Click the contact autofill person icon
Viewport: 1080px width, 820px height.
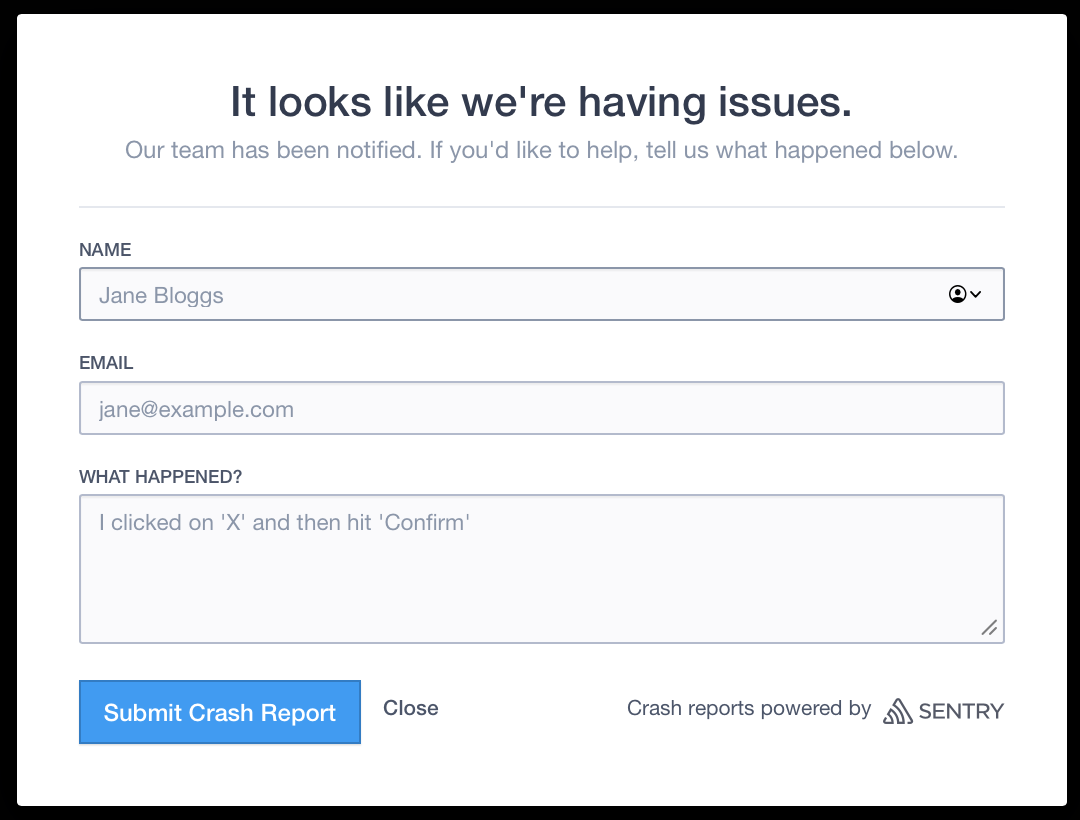point(957,294)
